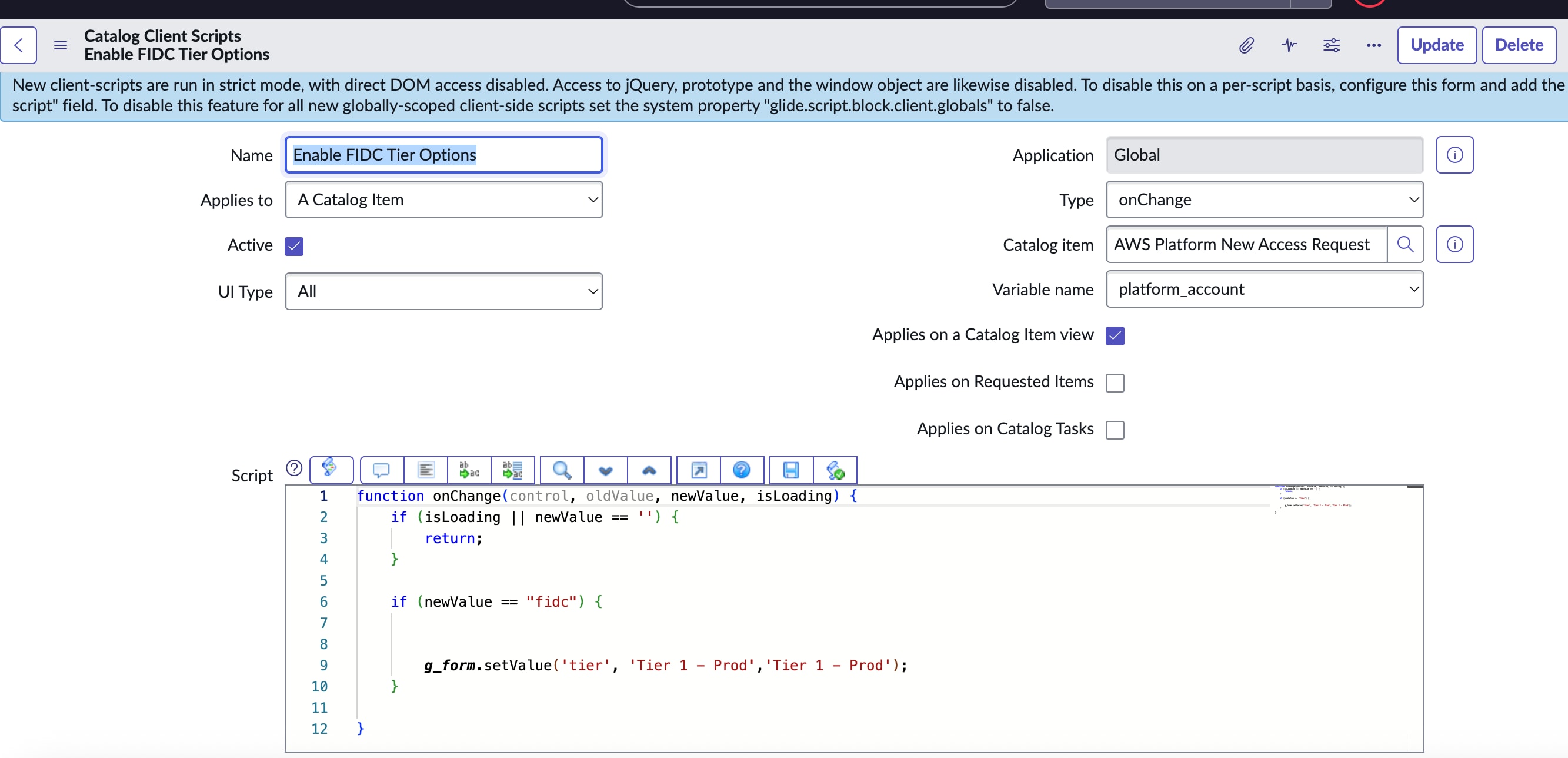This screenshot has width=1568, height=758.
Task: Click the Catalog item reference field
Action: pos(1246,244)
